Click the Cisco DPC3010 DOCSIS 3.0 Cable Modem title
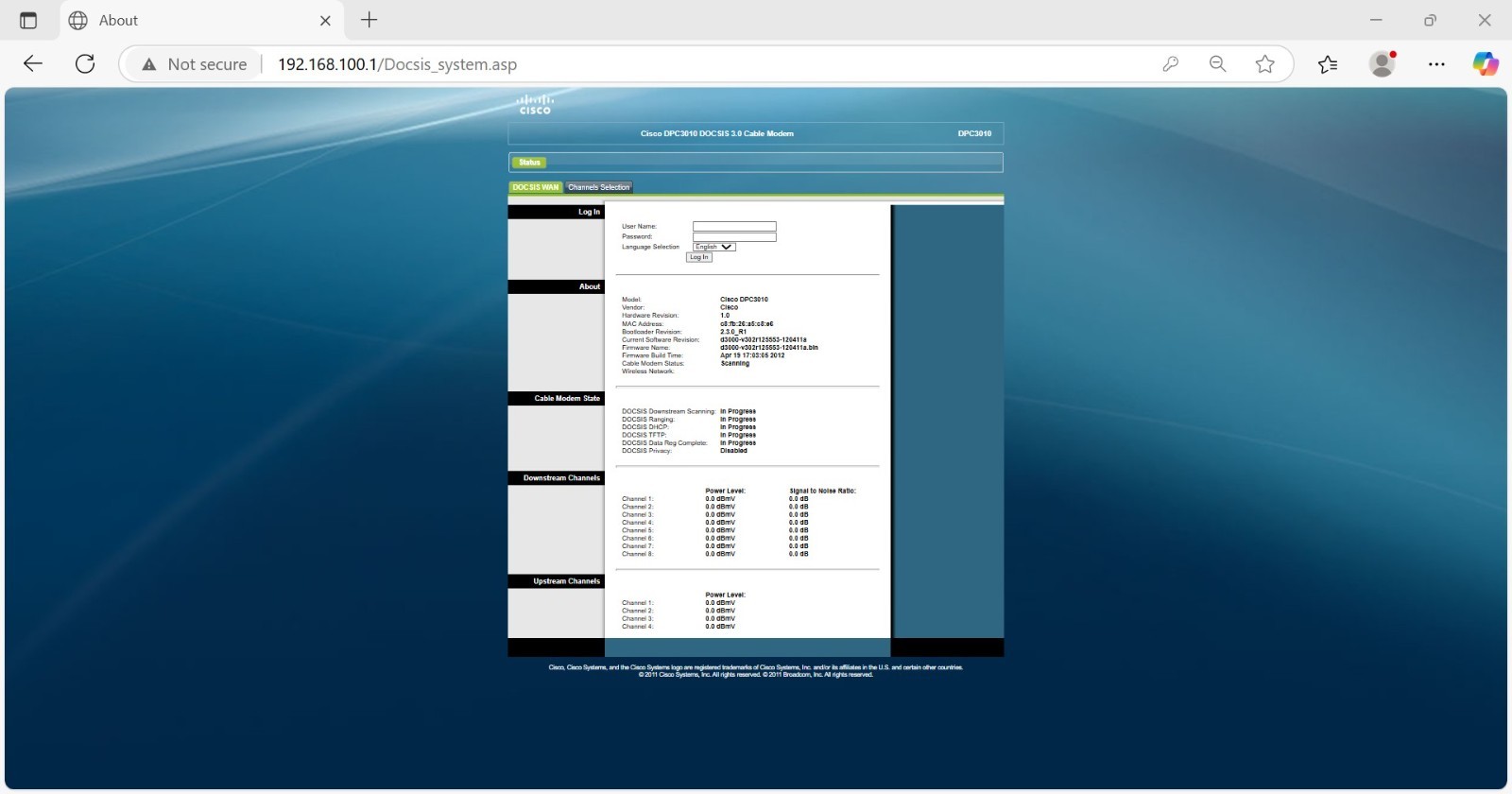 click(x=717, y=133)
